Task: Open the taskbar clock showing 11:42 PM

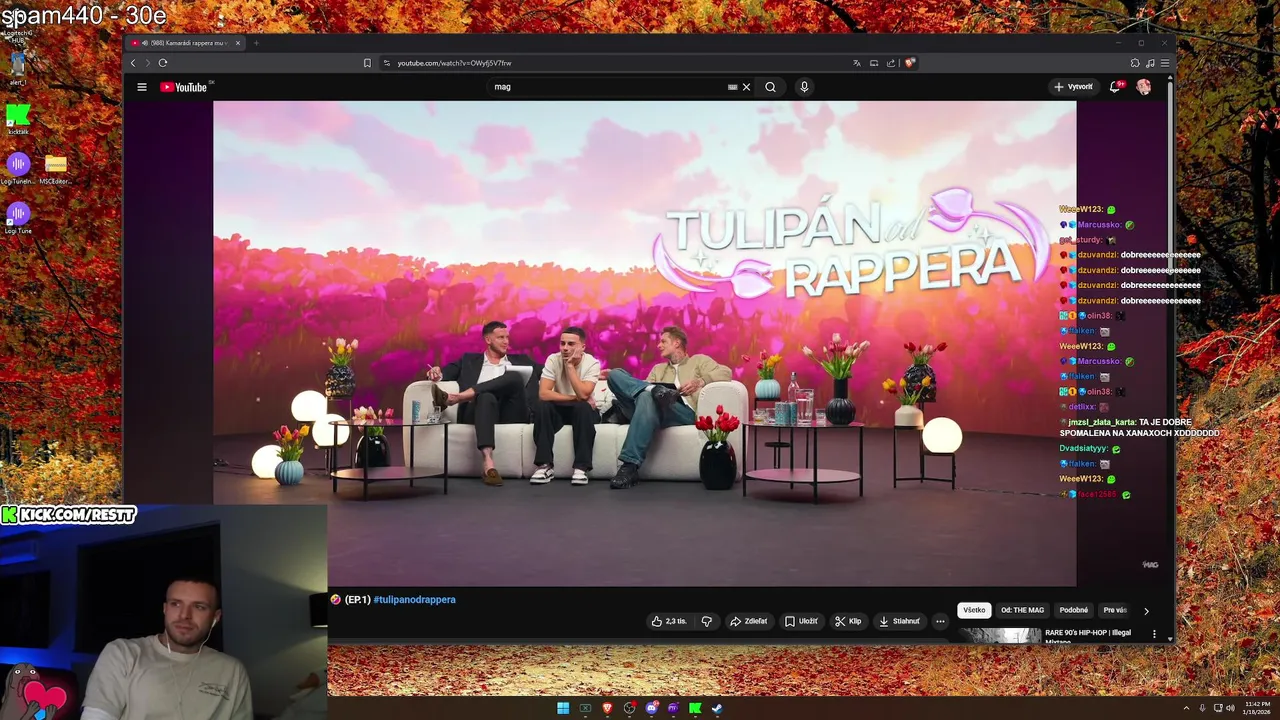Action: click(x=1256, y=708)
